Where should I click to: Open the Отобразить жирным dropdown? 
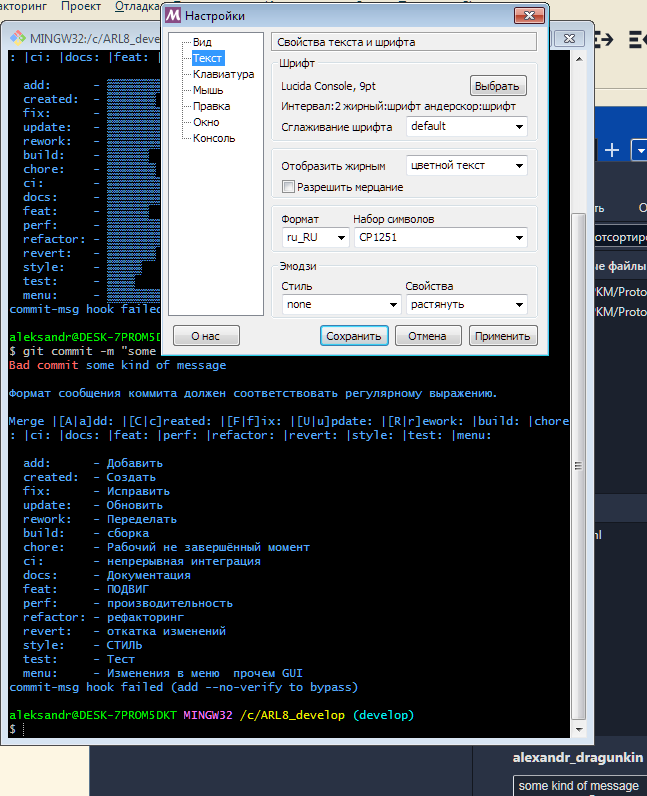coord(466,165)
